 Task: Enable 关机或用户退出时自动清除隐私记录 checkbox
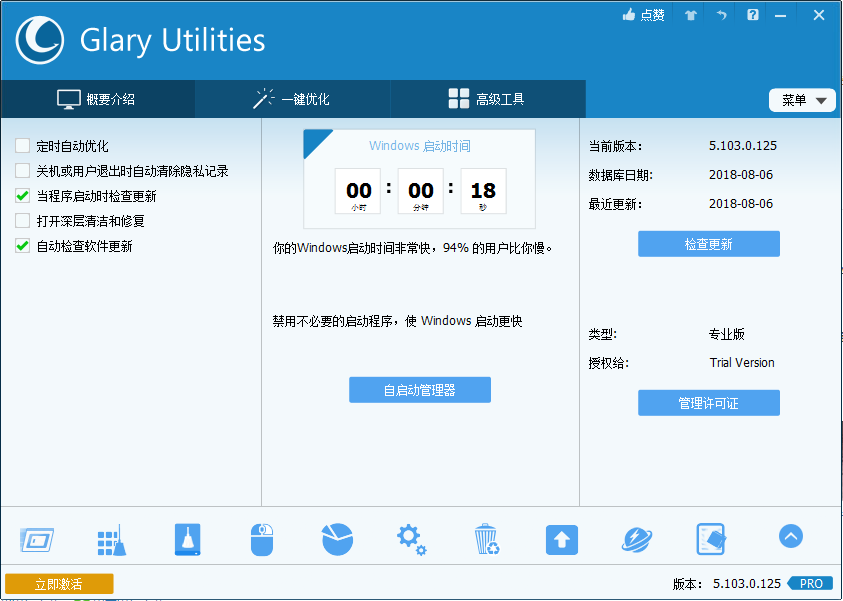pos(23,171)
